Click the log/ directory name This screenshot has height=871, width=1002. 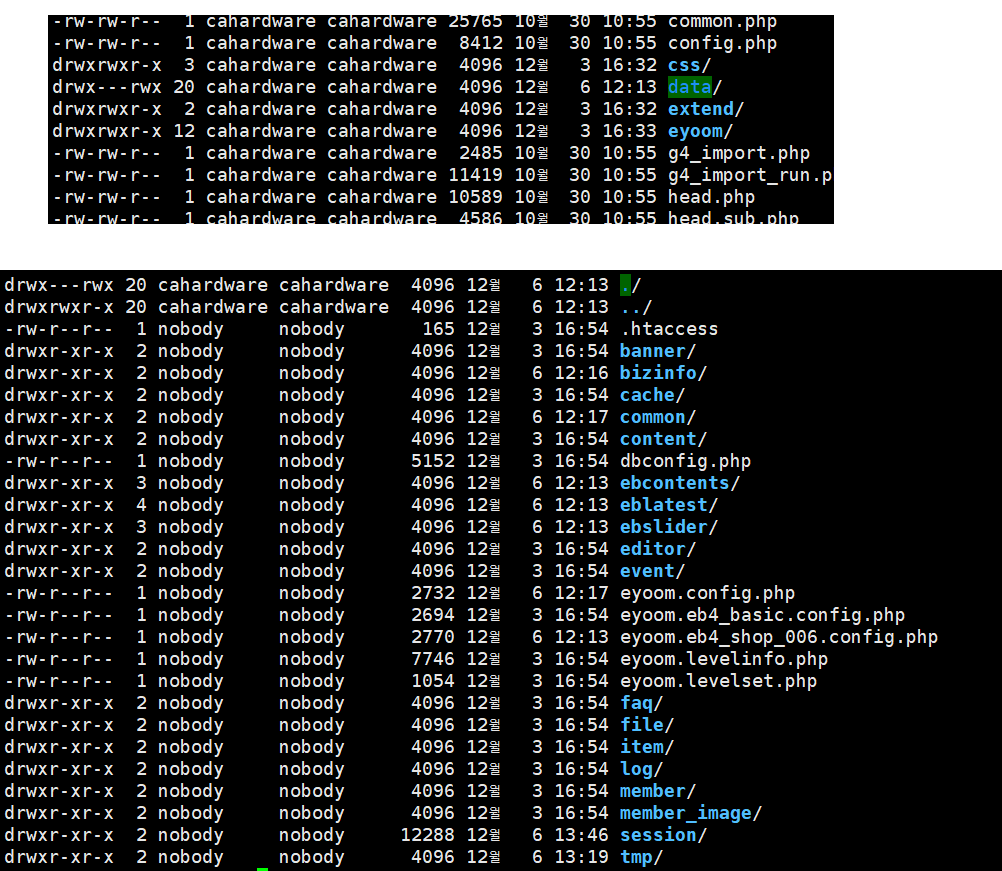tap(642, 769)
